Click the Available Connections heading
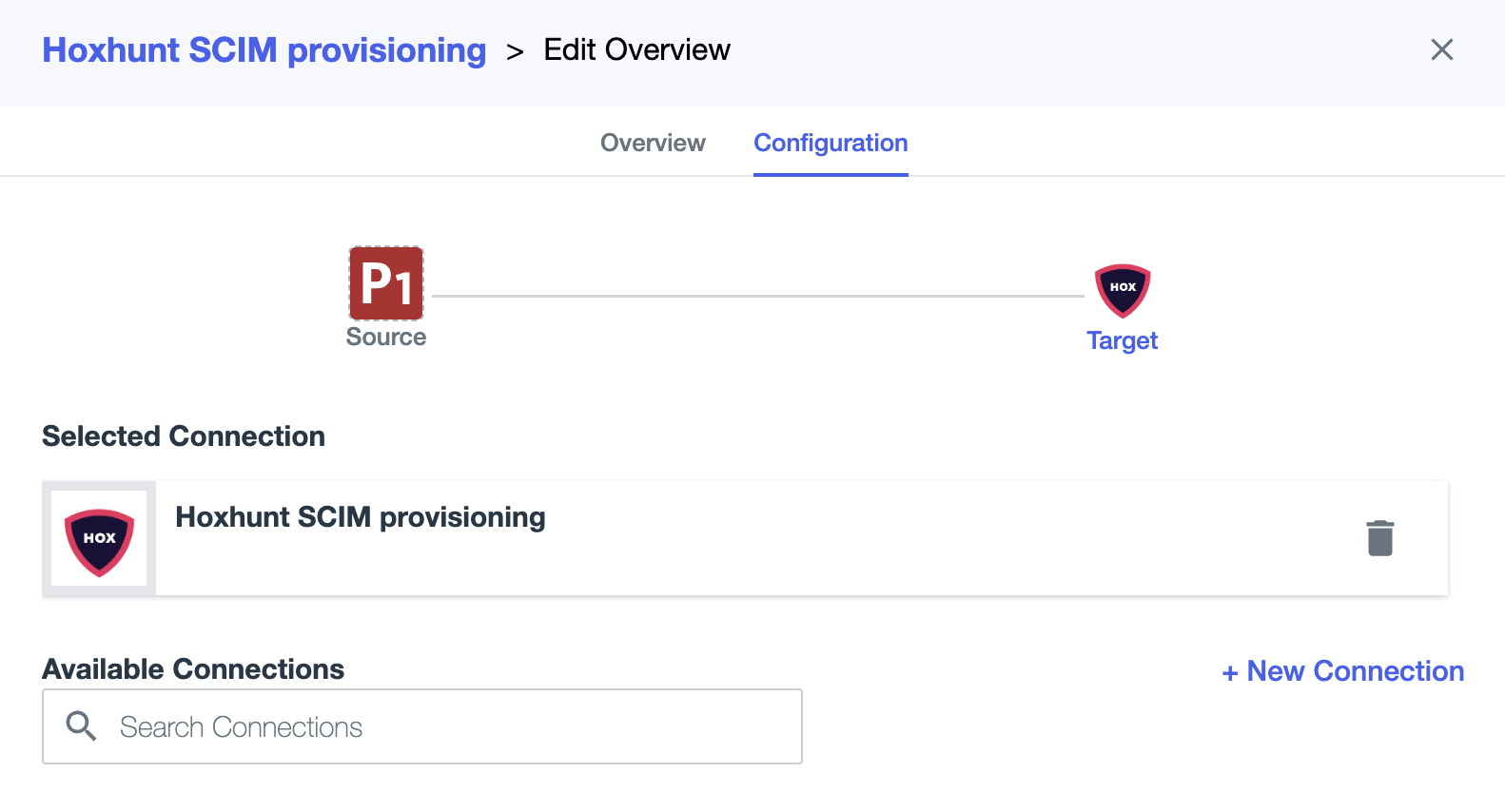The height and width of the screenshot is (812, 1505). 193,669
